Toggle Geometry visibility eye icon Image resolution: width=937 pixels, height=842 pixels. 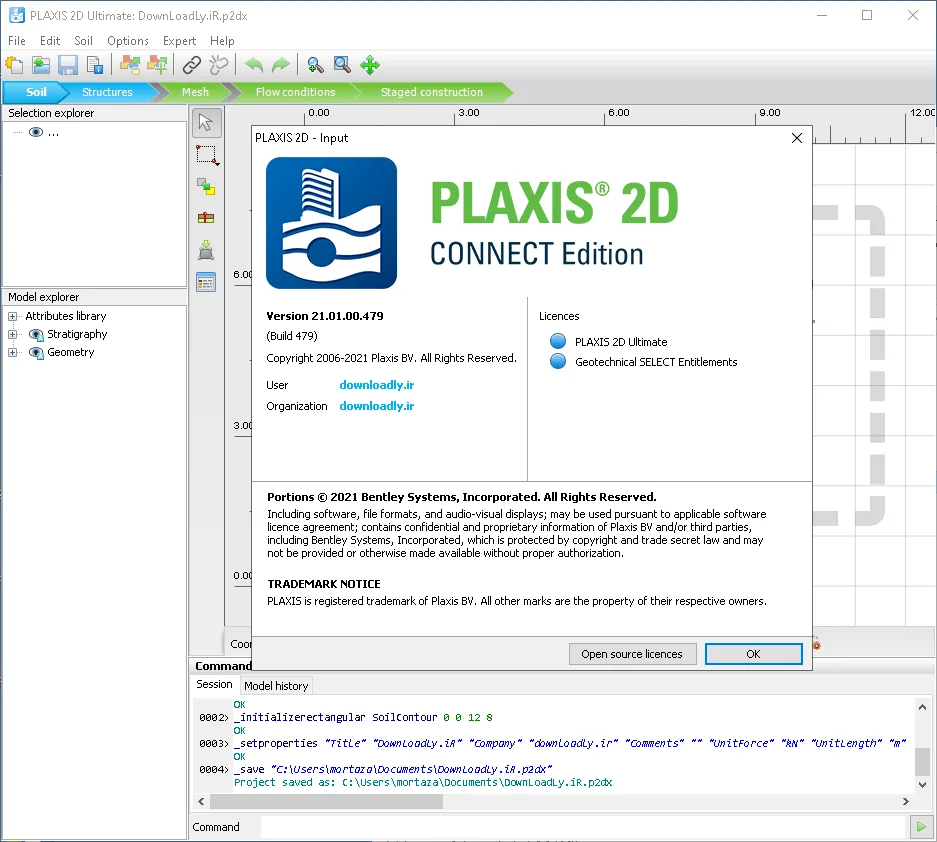click(36, 353)
